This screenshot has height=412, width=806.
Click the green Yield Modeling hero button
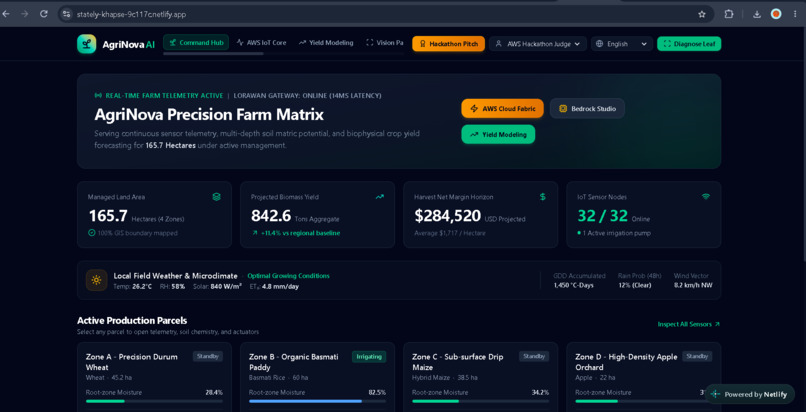coord(498,135)
